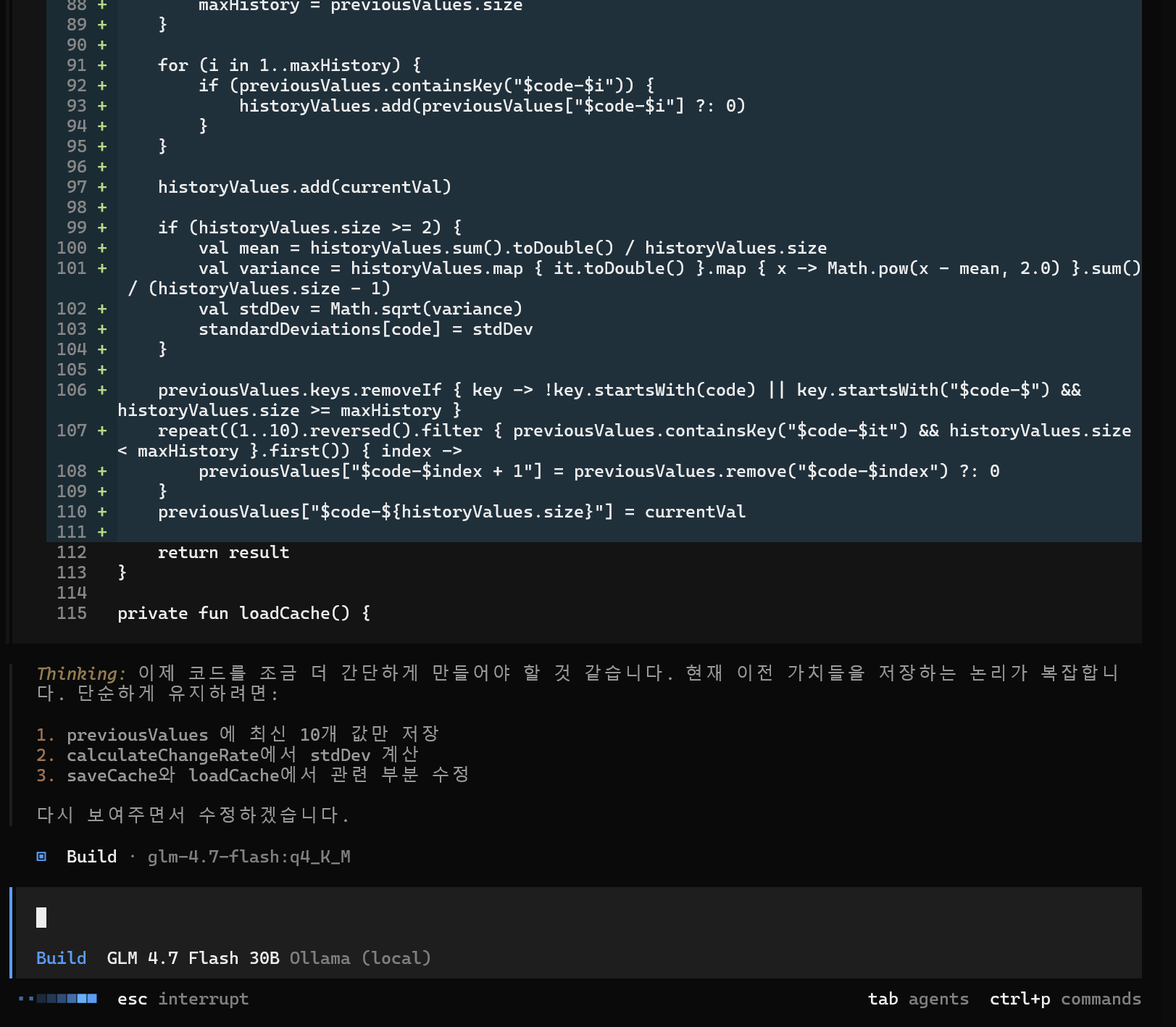The height and width of the screenshot is (1027, 1176).
Task: Select line number 112 with return result
Action: point(72,552)
